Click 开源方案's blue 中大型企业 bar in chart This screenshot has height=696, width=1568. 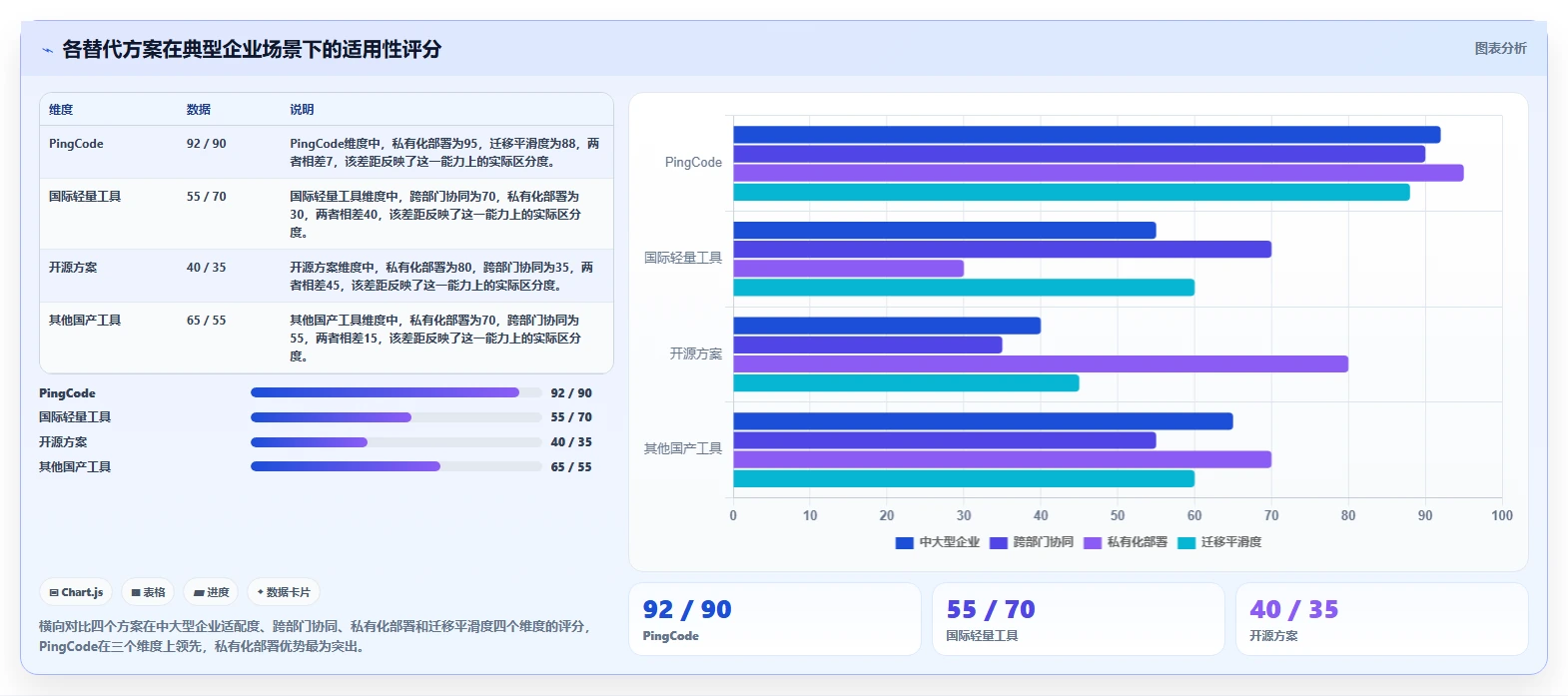click(x=887, y=326)
